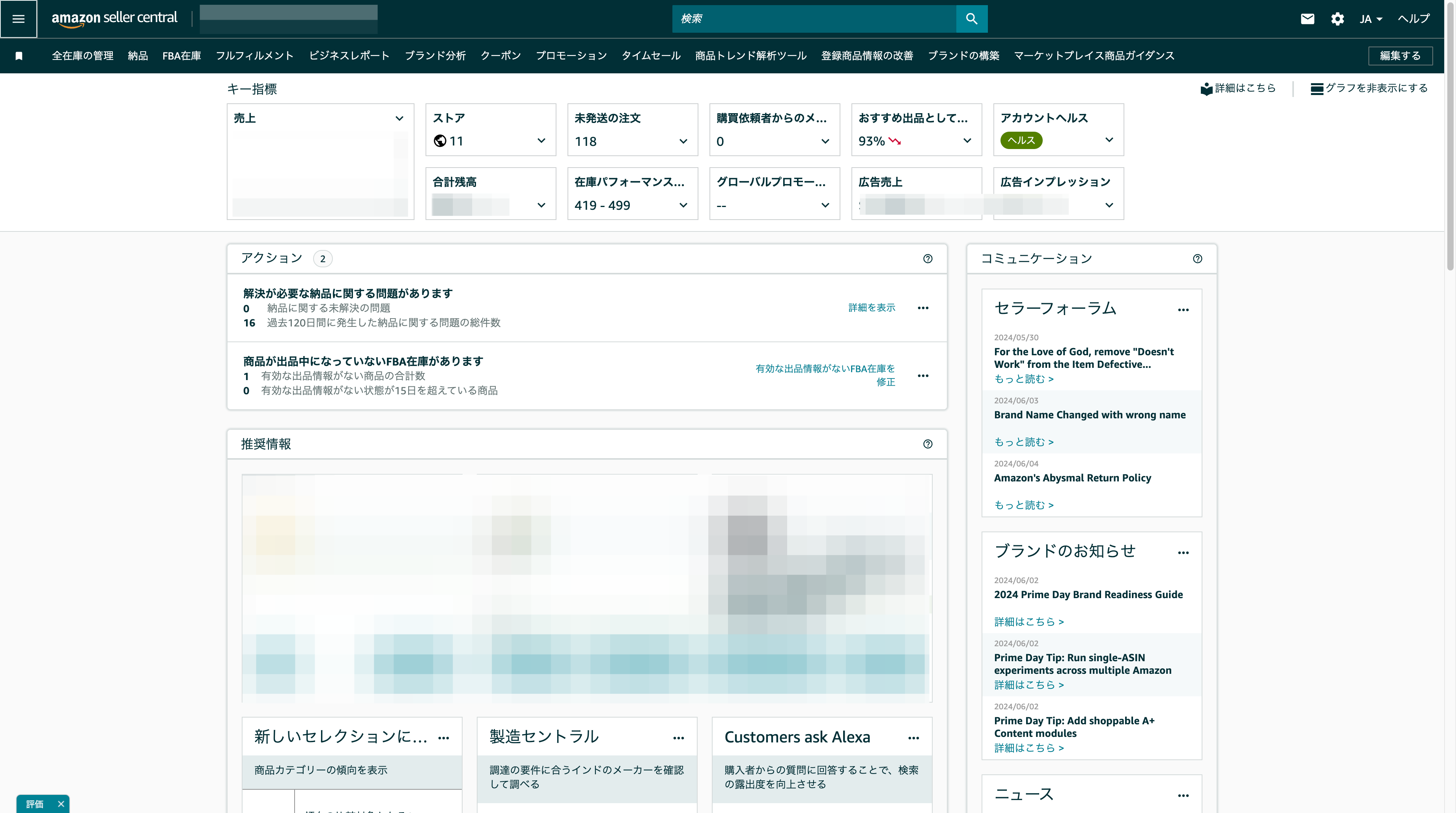This screenshot has width=1456, height=813.
Task: Click 詳細を表示 link
Action: click(872, 308)
